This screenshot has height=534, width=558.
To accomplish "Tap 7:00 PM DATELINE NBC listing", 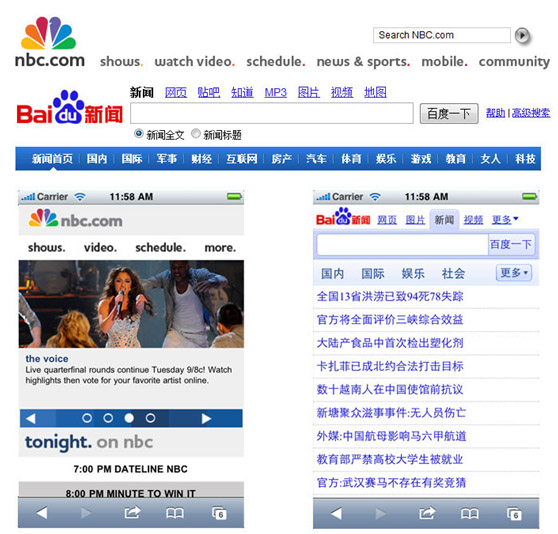I will (131, 469).
